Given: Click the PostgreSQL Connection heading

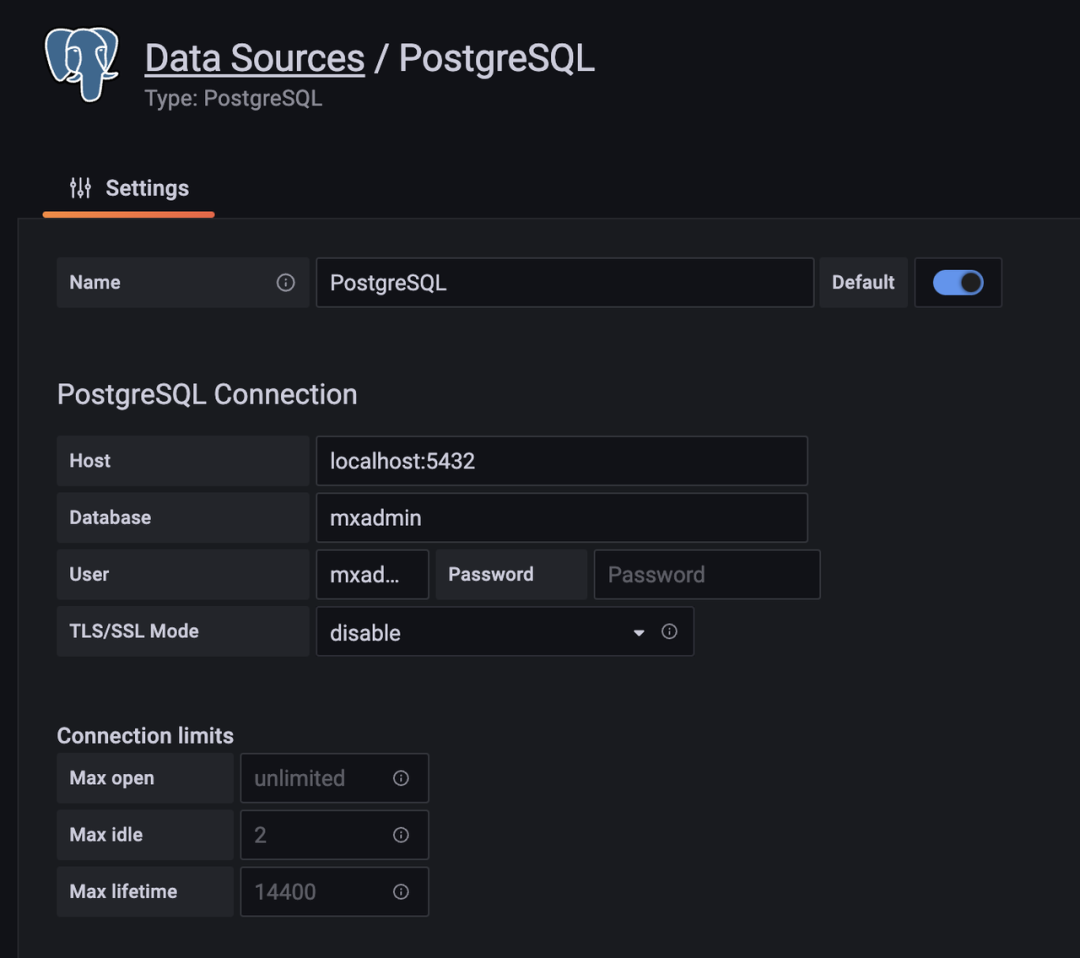Looking at the screenshot, I should click(x=207, y=394).
